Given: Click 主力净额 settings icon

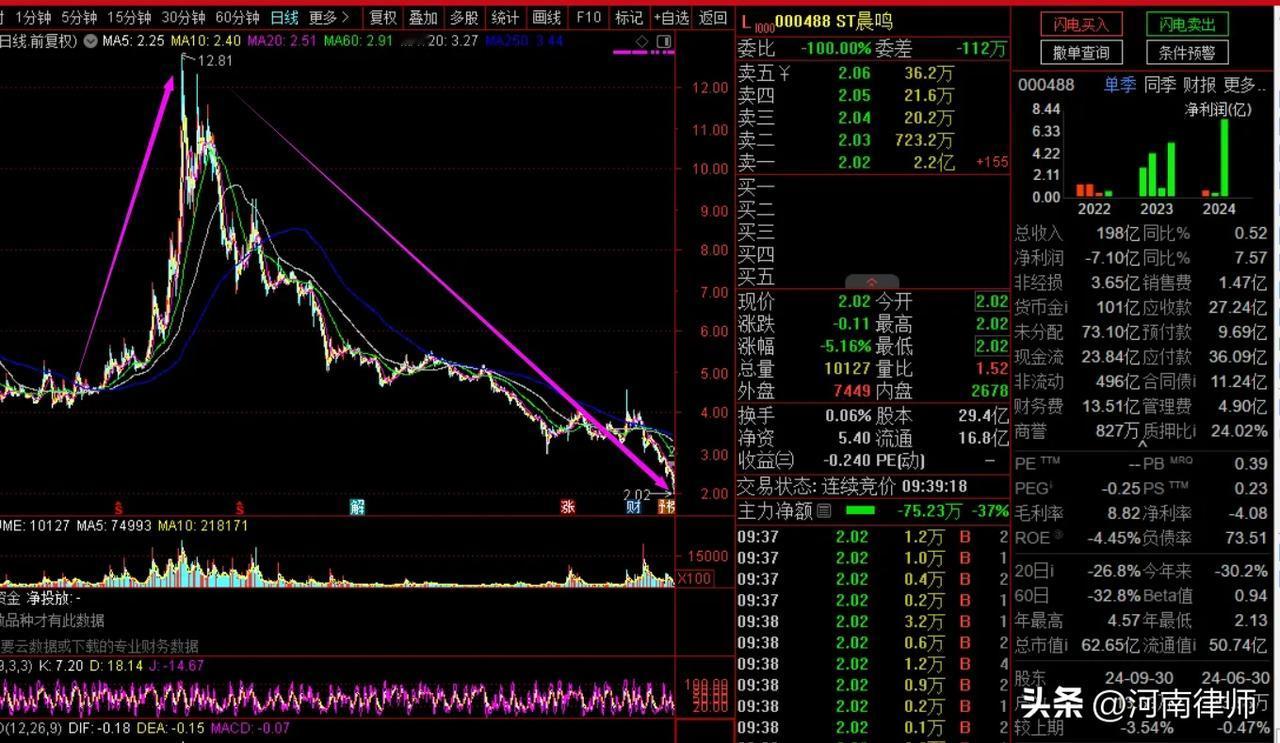Looking at the screenshot, I should tap(824, 511).
